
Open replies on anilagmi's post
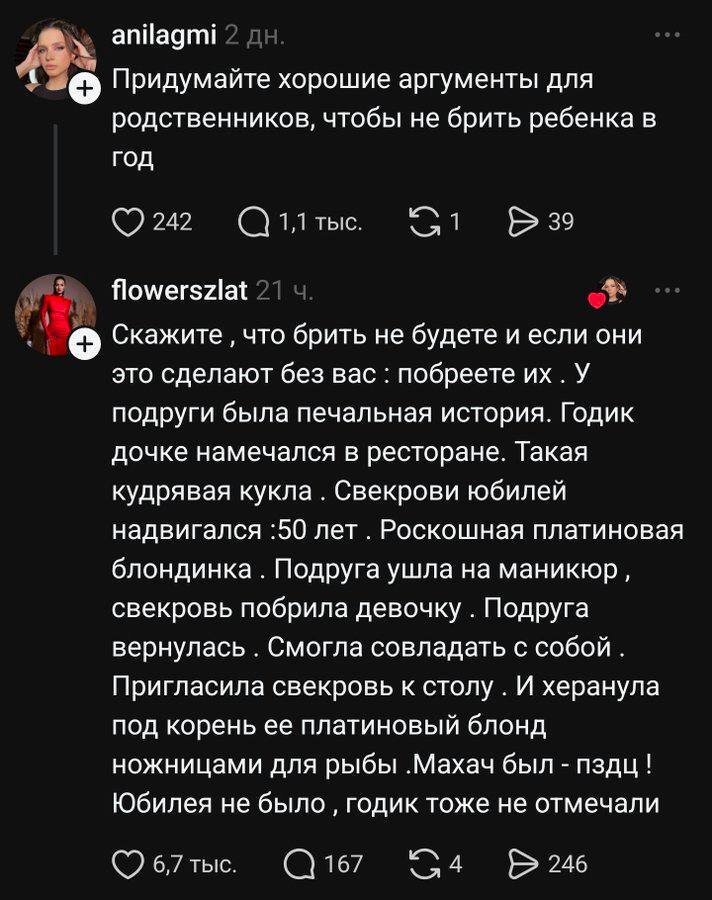click(255, 222)
